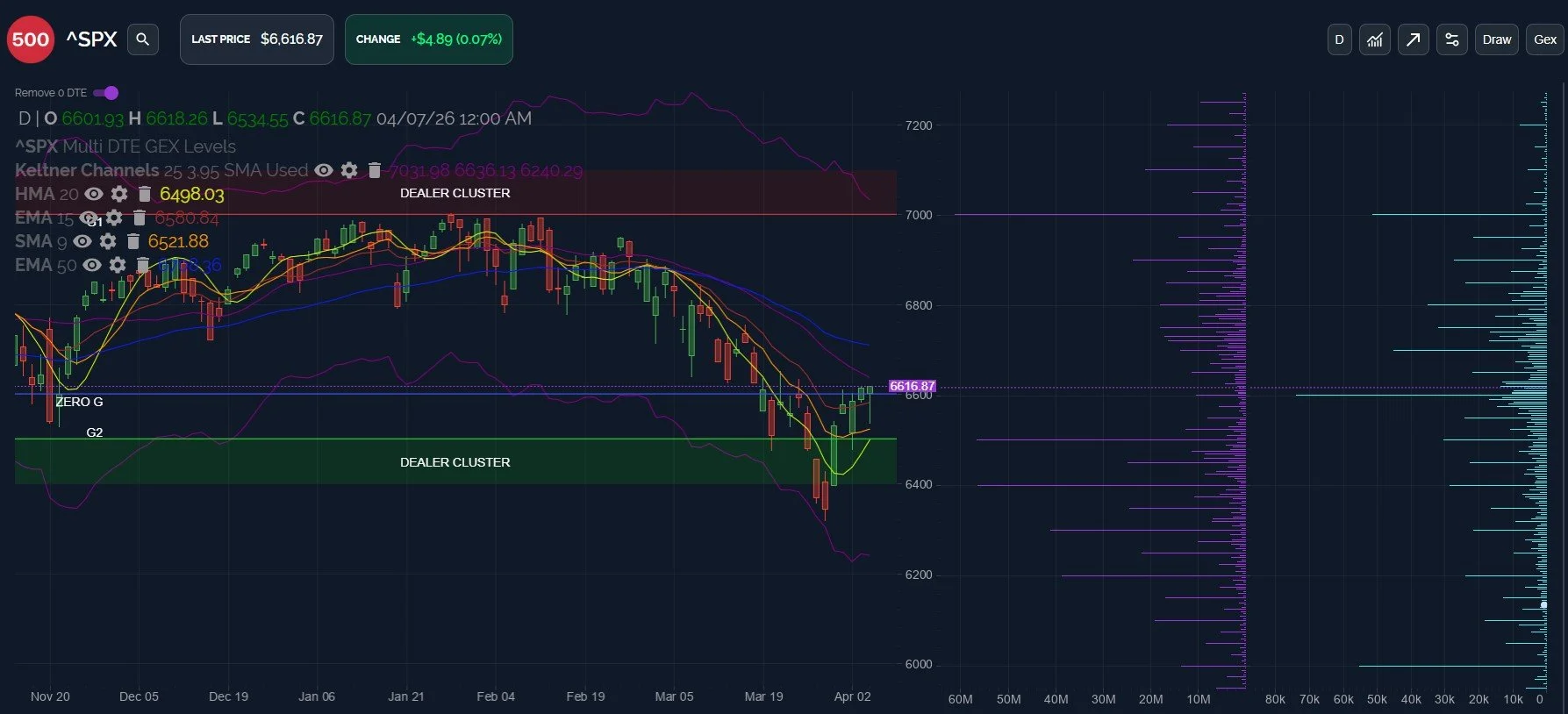1568x714 pixels.
Task: Click the 80k open interest axis label
Action: pos(1275,699)
